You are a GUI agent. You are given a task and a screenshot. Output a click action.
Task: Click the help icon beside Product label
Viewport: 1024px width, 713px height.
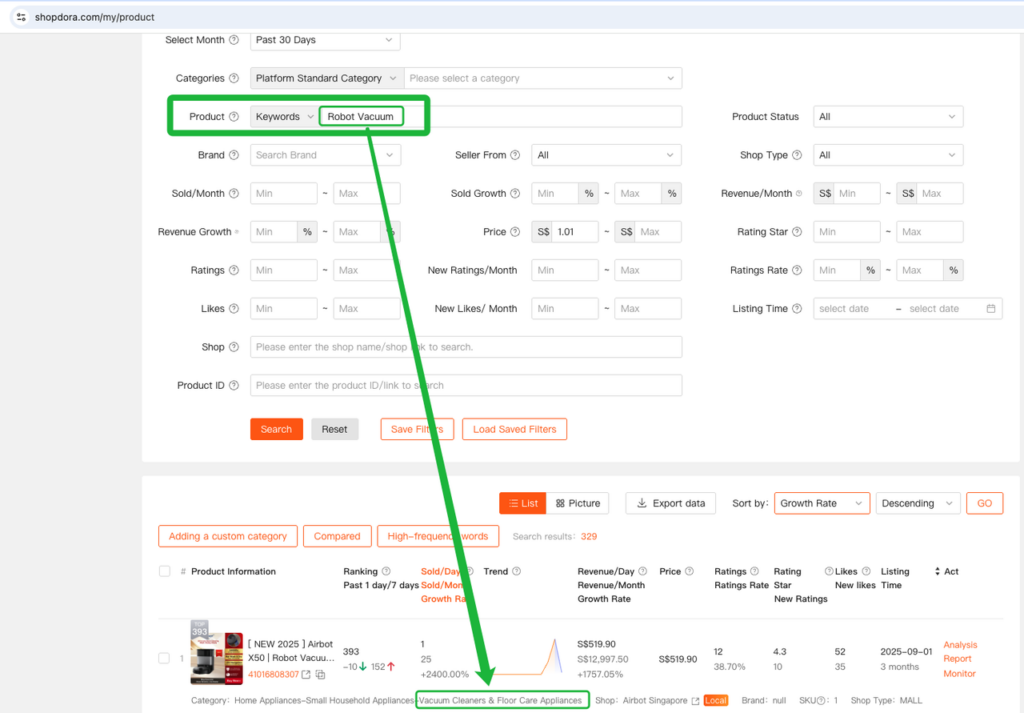(x=234, y=117)
